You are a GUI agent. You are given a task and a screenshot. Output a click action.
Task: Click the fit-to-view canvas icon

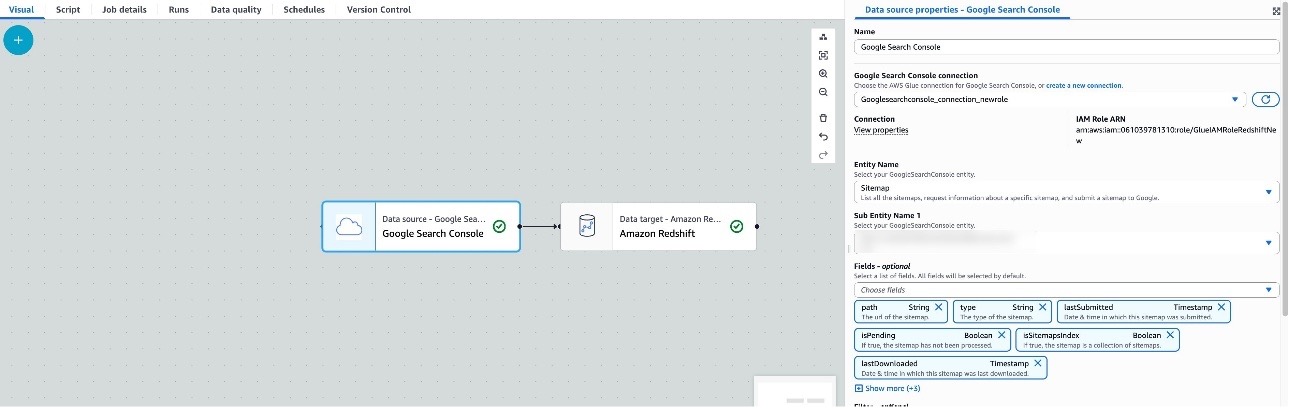point(823,55)
